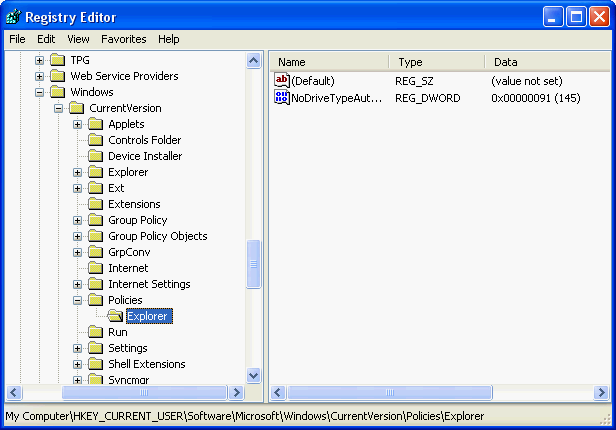Click the NoDriveTypeAutoRun DWORD value icon
616x430 pixels.
282,97
